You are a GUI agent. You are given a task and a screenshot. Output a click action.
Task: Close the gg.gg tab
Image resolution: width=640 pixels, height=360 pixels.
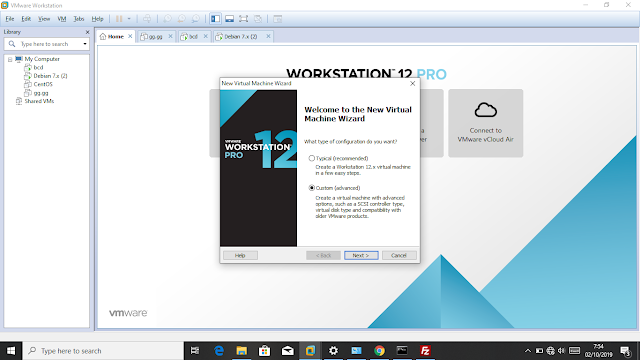tap(171, 36)
